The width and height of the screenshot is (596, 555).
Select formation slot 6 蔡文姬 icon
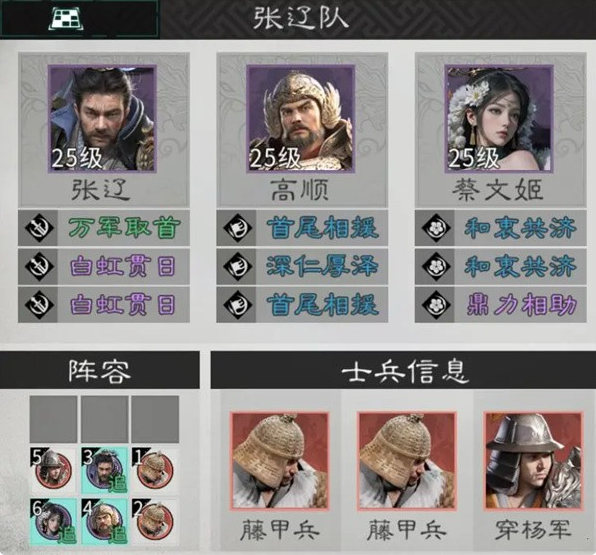pyautogui.click(x=53, y=522)
